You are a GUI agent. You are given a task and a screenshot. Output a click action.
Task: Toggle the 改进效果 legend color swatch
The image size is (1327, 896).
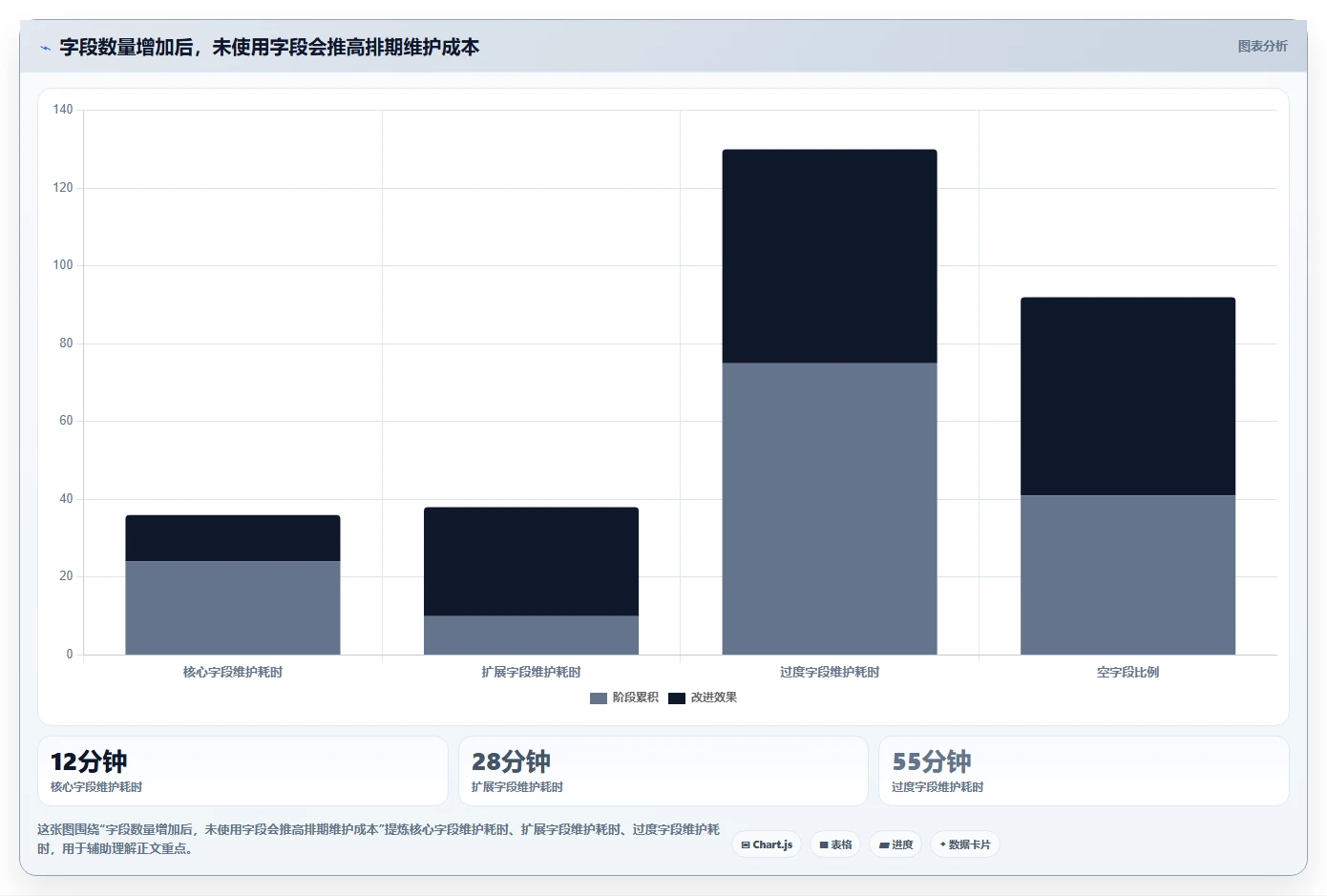(x=677, y=698)
